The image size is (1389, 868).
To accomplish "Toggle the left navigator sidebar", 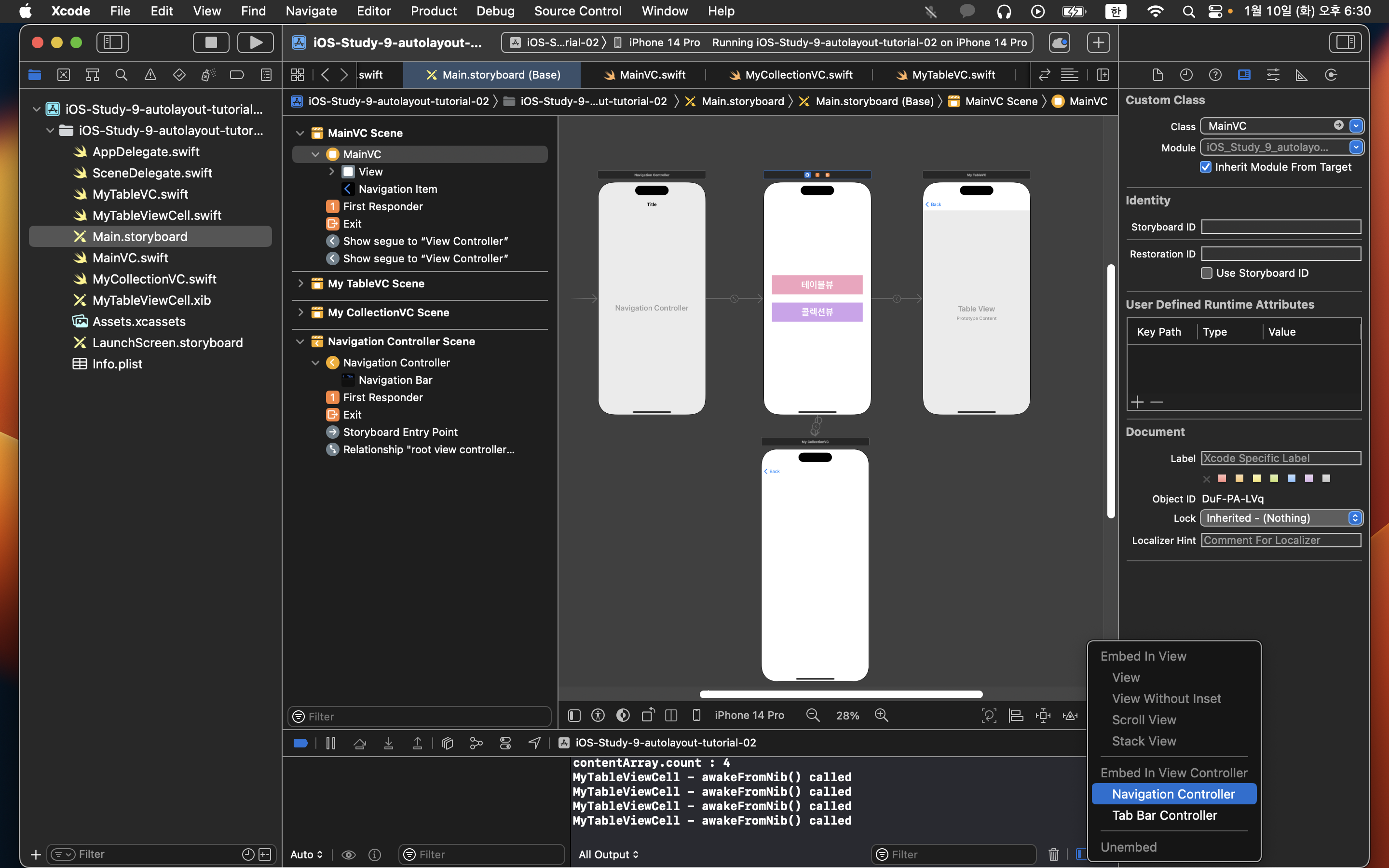I will coord(112,42).
